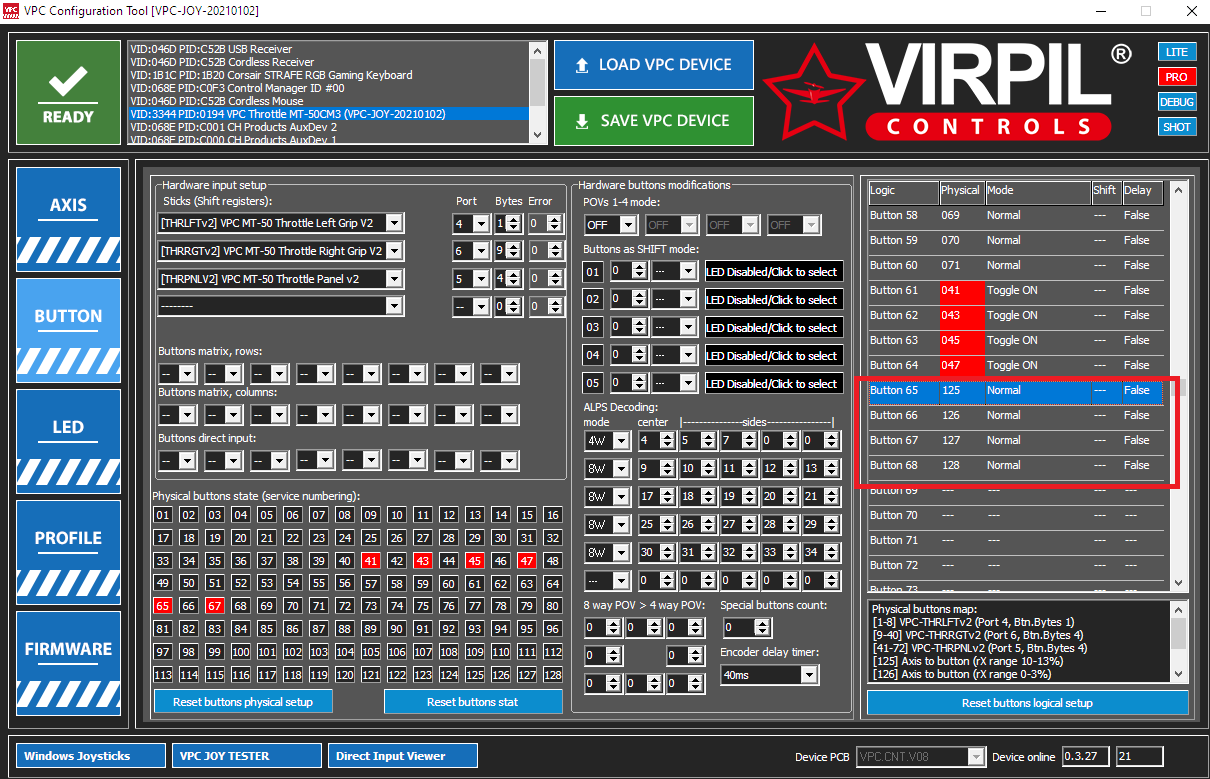Switch to PRO mode
Screen dimensions: 1210x779
(1177, 77)
